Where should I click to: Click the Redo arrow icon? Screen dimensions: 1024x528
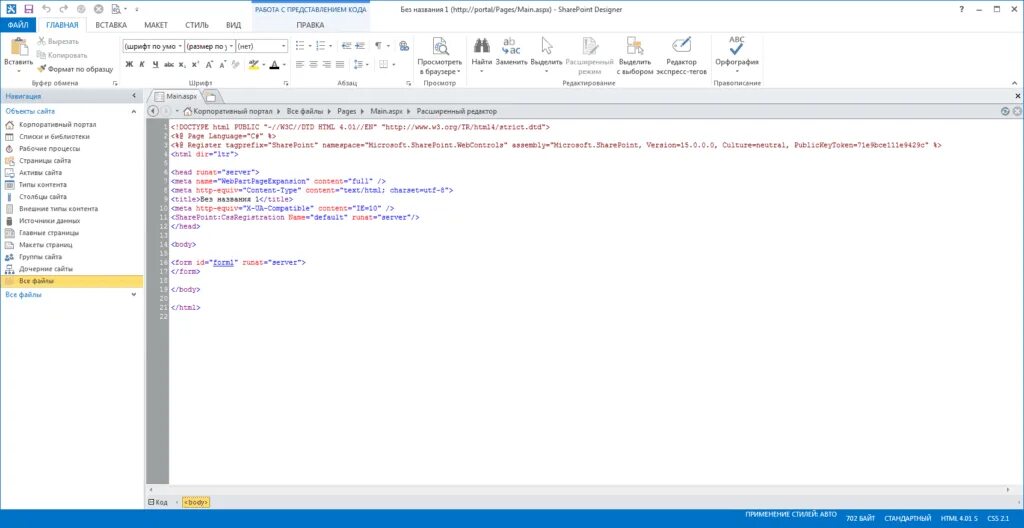click(x=63, y=9)
